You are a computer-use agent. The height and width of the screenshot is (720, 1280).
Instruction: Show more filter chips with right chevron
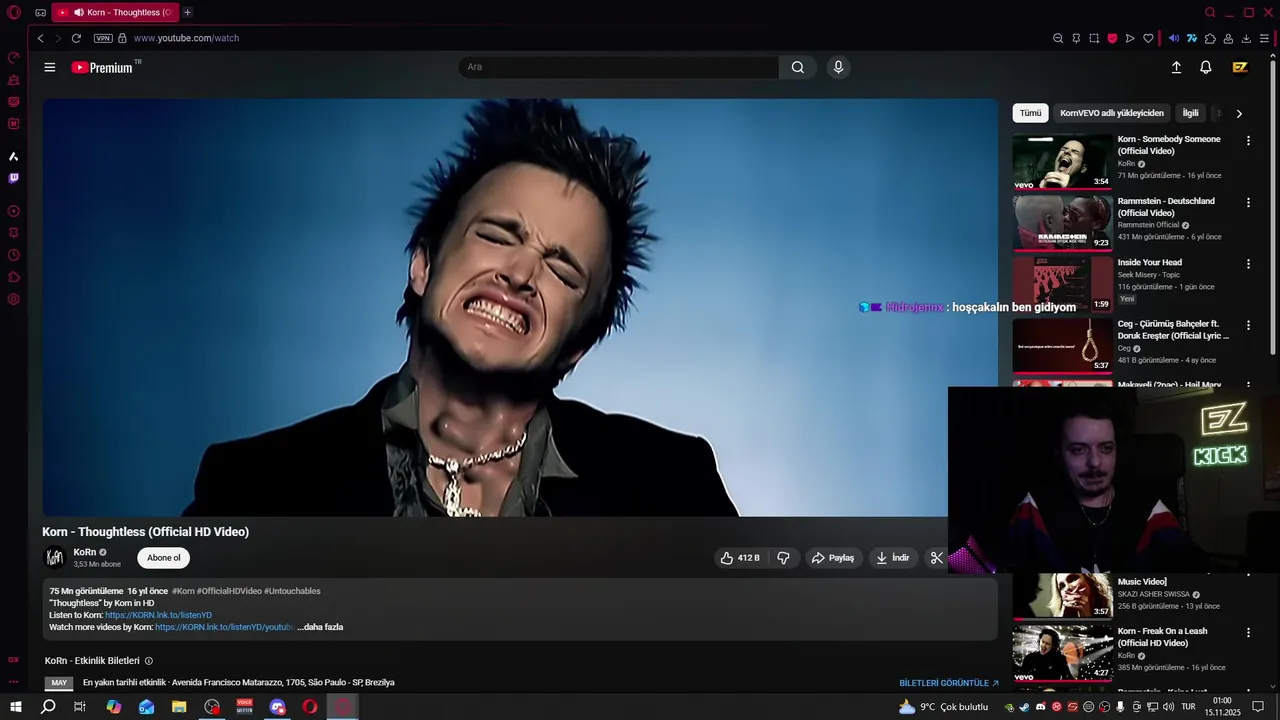[1239, 114]
